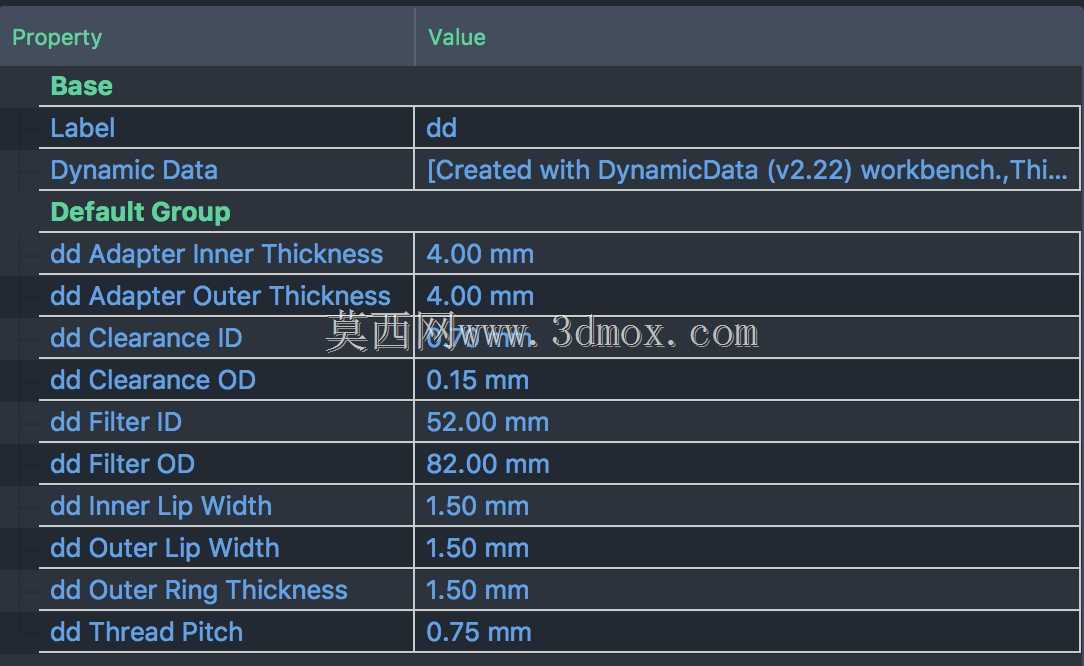Select dd Inner Lip Width property

point(161,506)
